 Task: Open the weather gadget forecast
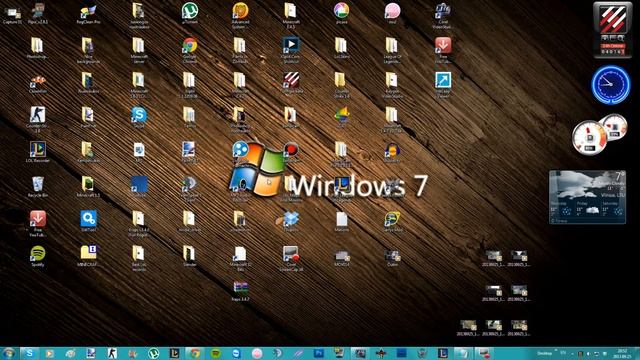click(587, 197)
